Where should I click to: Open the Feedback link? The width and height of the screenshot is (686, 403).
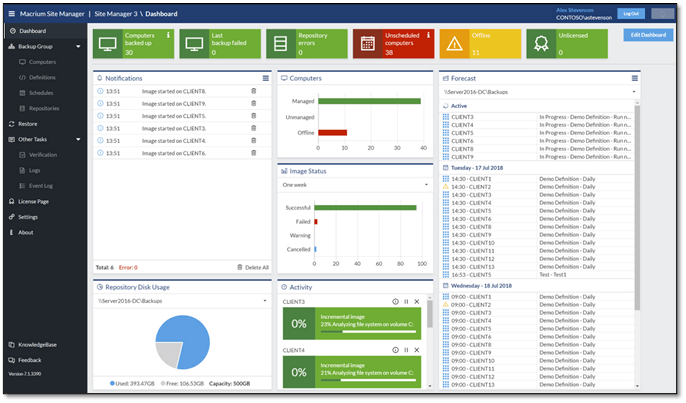coord(29,360)
